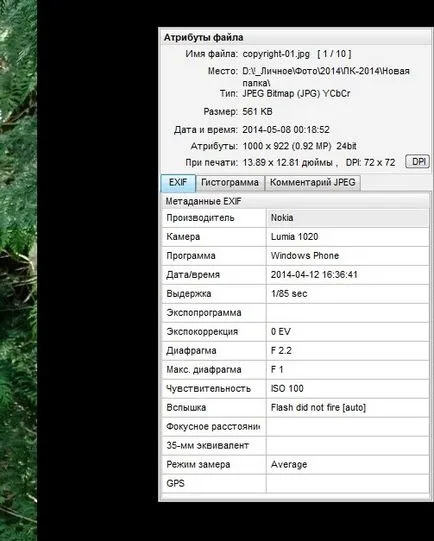
Task: Select the file name copyright-01.jpg
Action: [276, 54]
